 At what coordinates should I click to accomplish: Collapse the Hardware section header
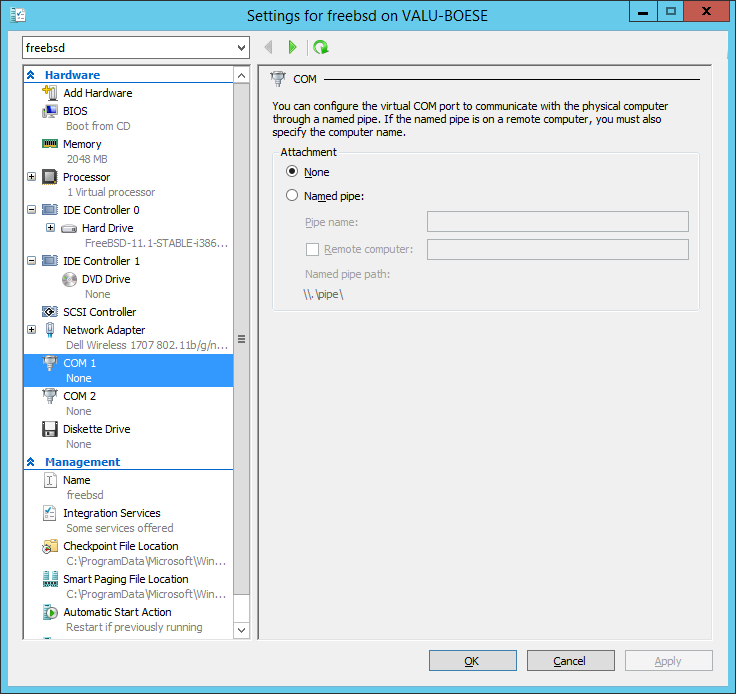click(31, 75)
